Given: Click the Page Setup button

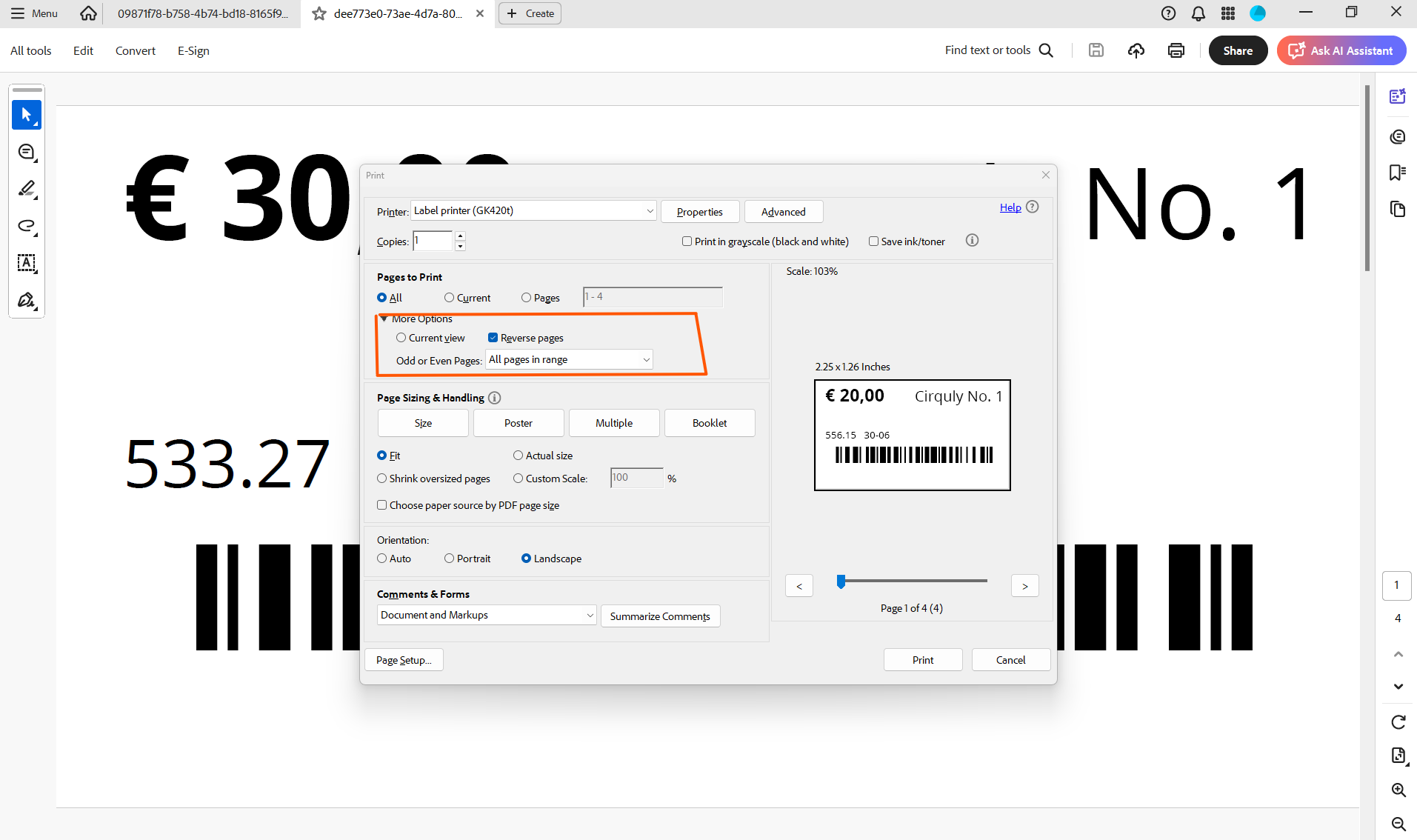Looking at the screenshot, I should pyautogui.click(x=404, y=660).
